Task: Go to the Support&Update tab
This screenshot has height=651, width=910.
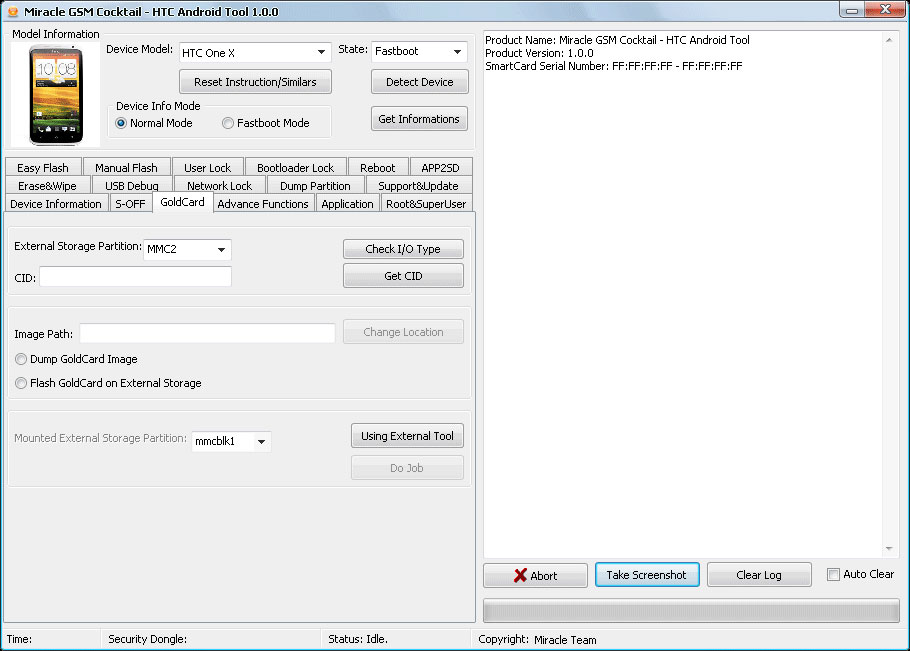Action: [418, 186]
